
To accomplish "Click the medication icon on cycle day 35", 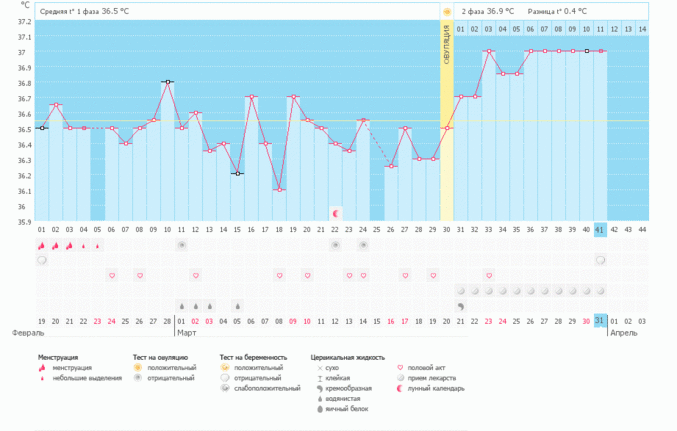I will [x=517, y=291].
